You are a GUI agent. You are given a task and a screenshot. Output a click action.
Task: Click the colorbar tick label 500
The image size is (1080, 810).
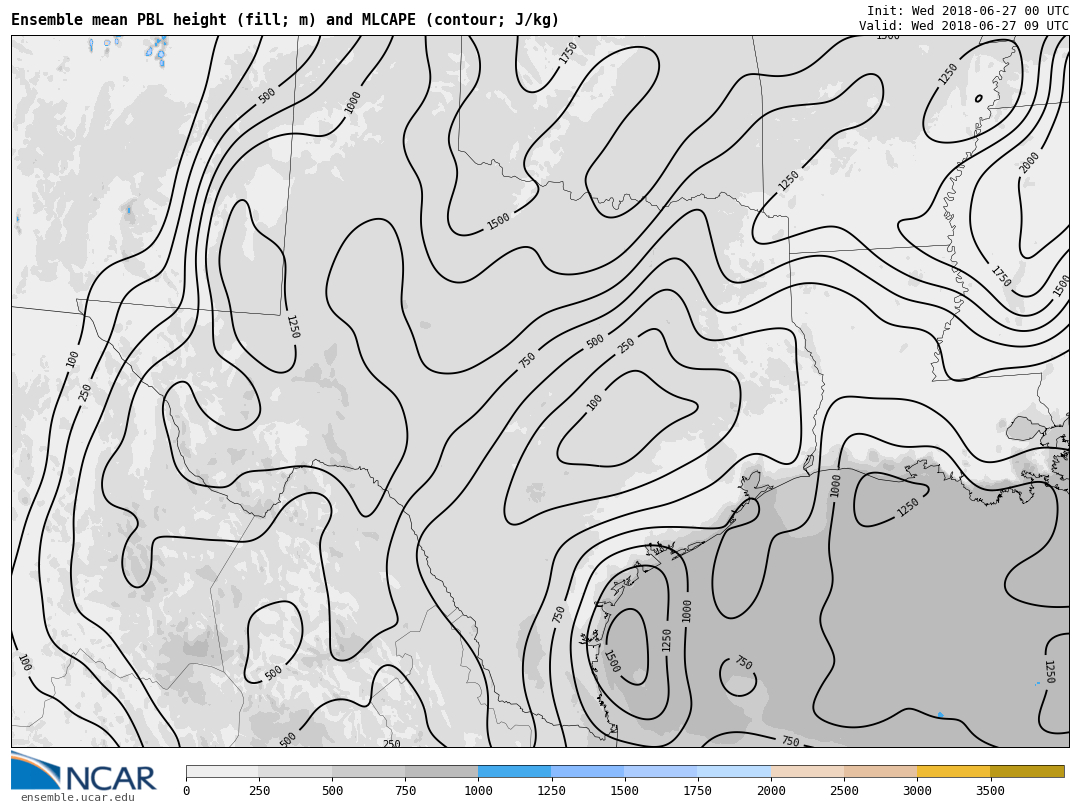pyautogui.click(x=332, y=791)
